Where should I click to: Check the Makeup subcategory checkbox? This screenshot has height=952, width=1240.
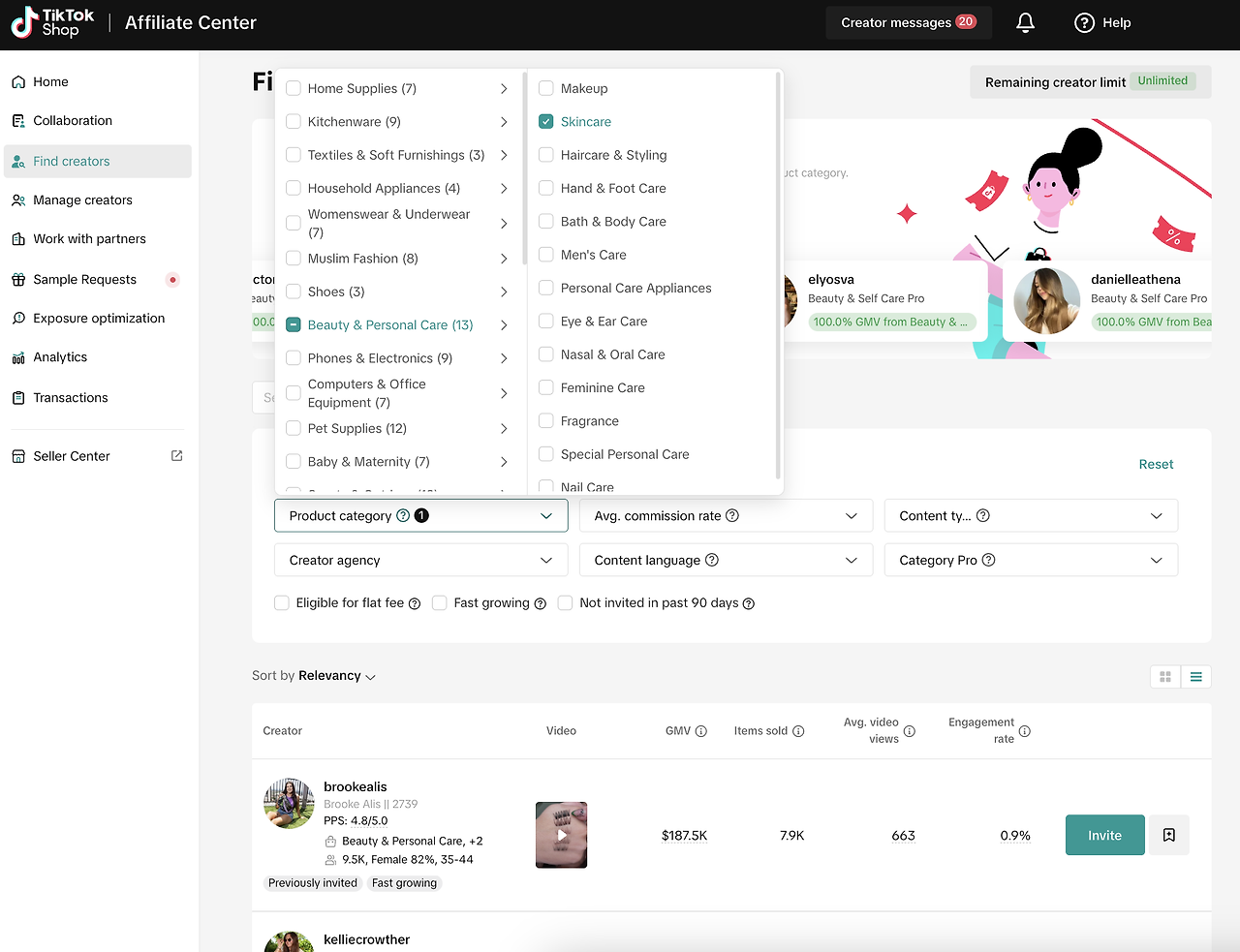coord(546,88)
